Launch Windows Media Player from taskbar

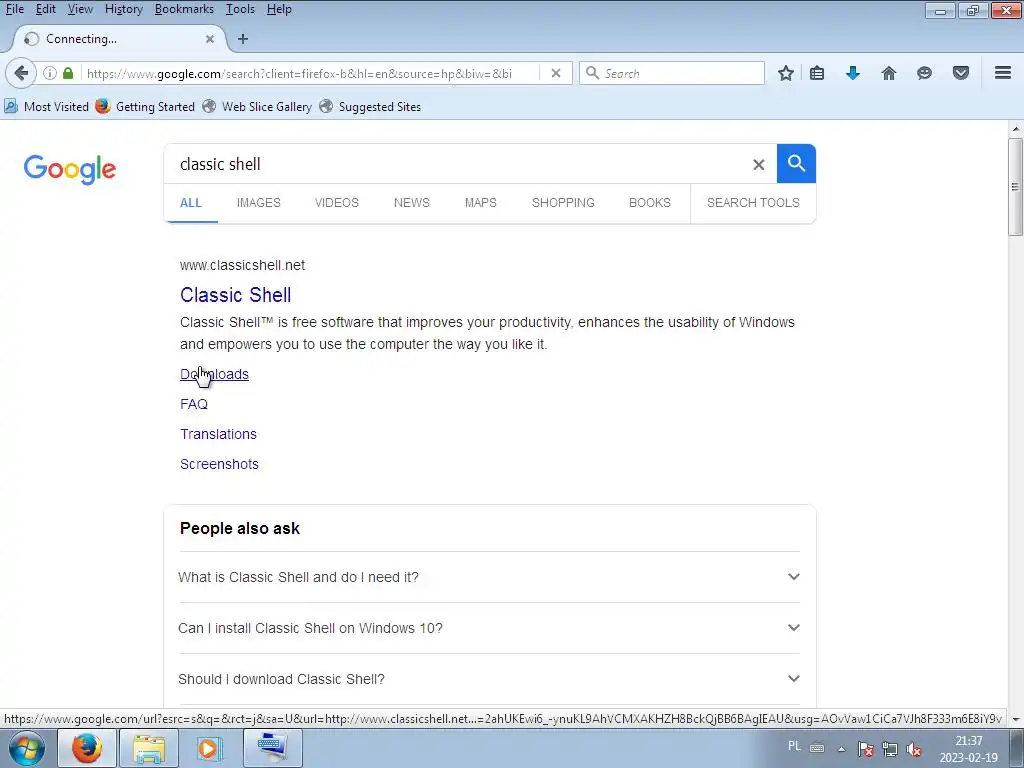[210, 748]
